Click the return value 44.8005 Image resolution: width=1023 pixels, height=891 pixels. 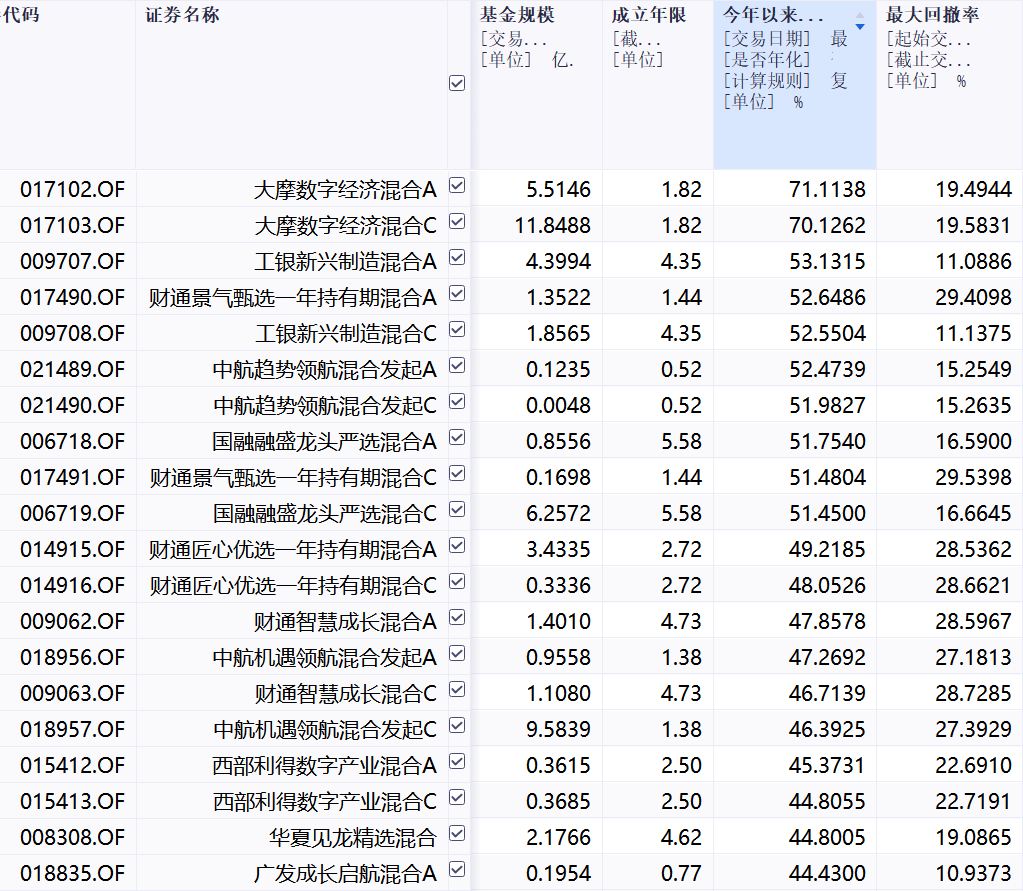click(x=827, y=837)
